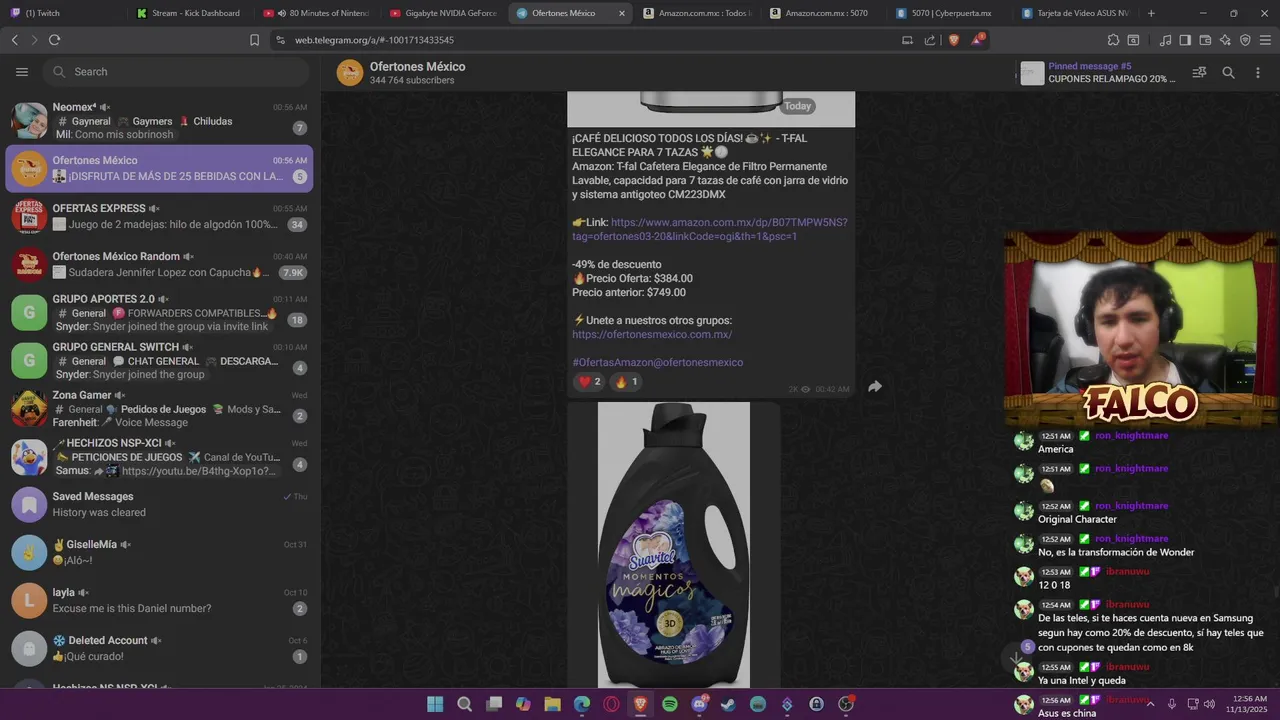
Task: Open the Brave VPN shield icon
Action: coord(1245,40)
